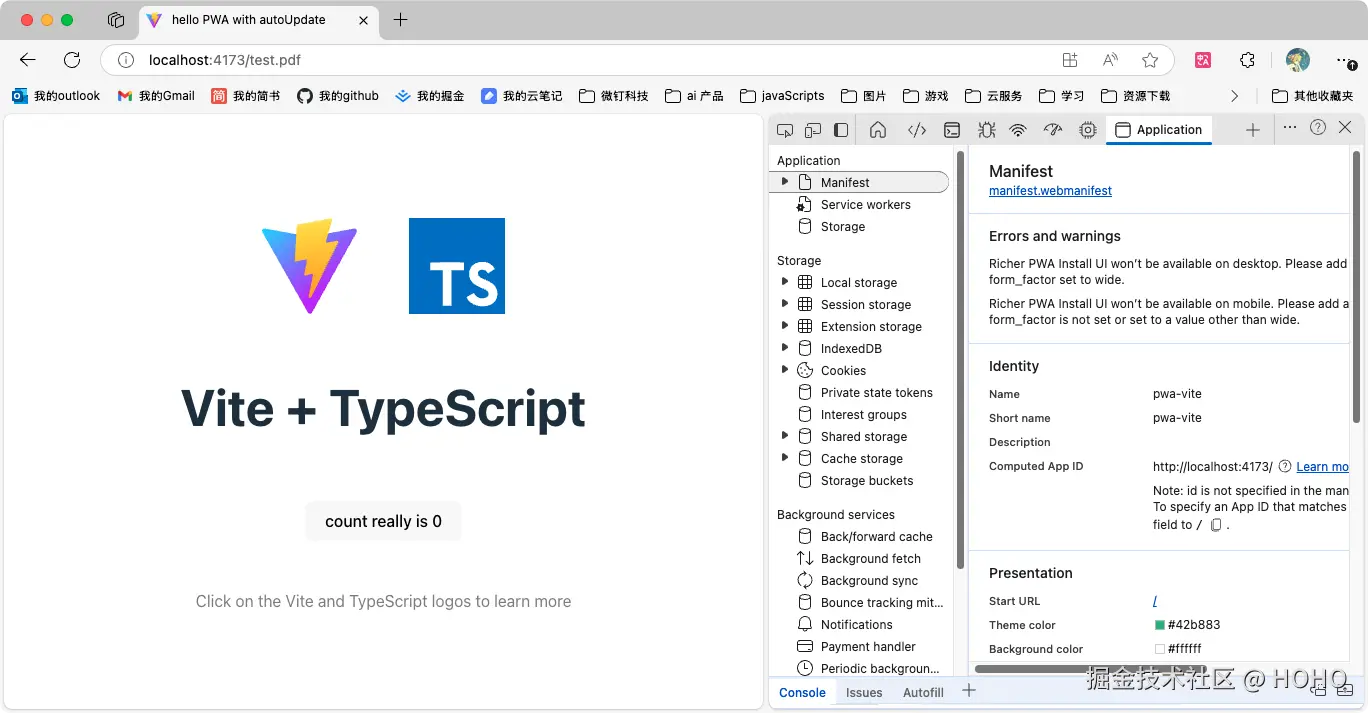Expand the Shared storage arrow
The height and width of the screenshot is (713, 1368).
point(785,436)
